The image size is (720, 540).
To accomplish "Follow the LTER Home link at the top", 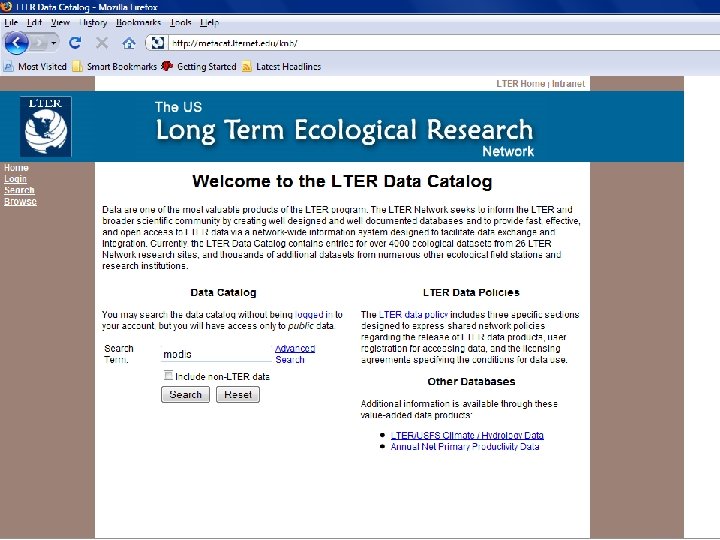I will 520,84.
